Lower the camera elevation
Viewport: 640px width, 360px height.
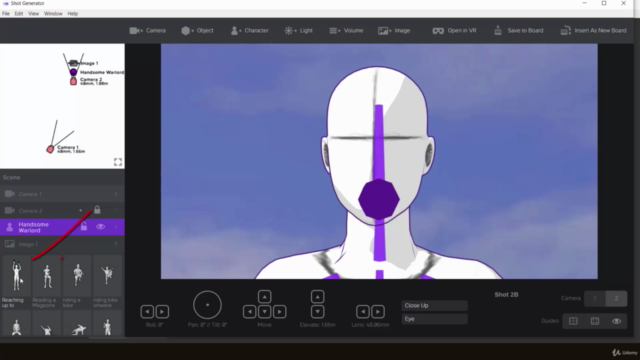pyautogui.click(x=318, y=312)
